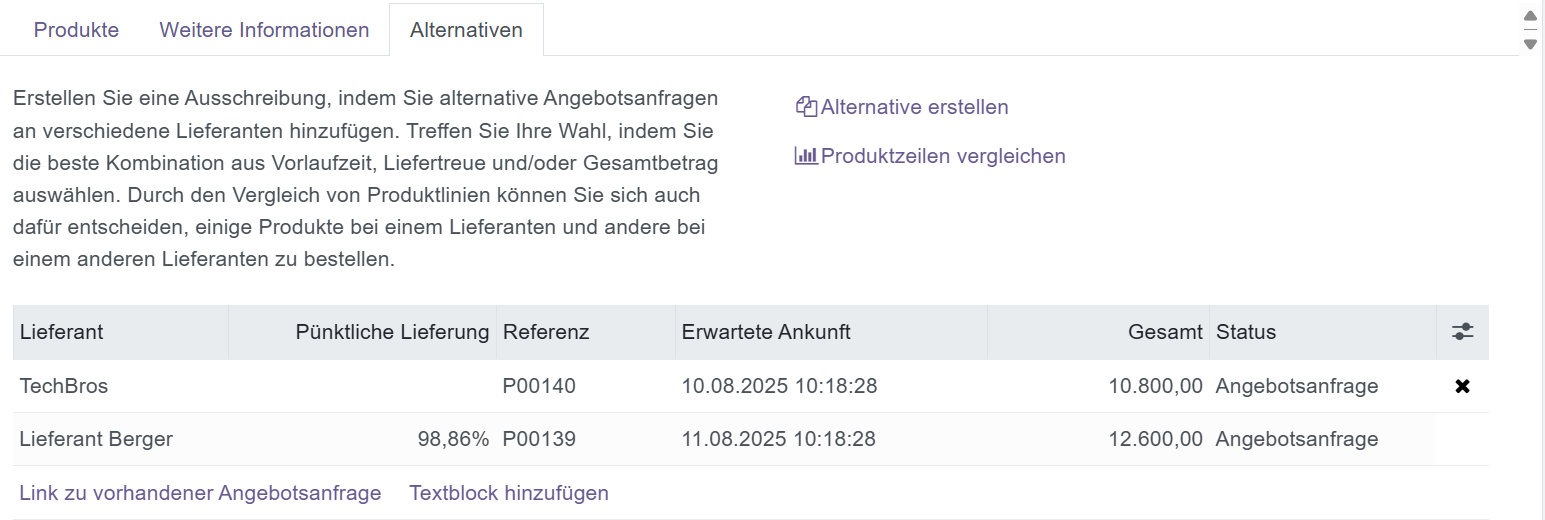Click Textblock hinzufügen
The height and width of the screenshot is (520, 1545).
[x=509, y=493]
